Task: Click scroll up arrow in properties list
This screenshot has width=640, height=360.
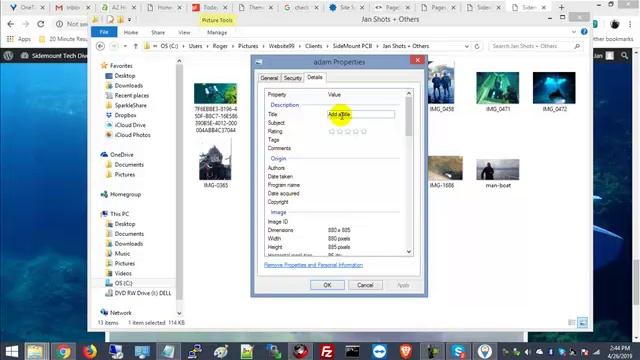Action: (x=409, y=93)
